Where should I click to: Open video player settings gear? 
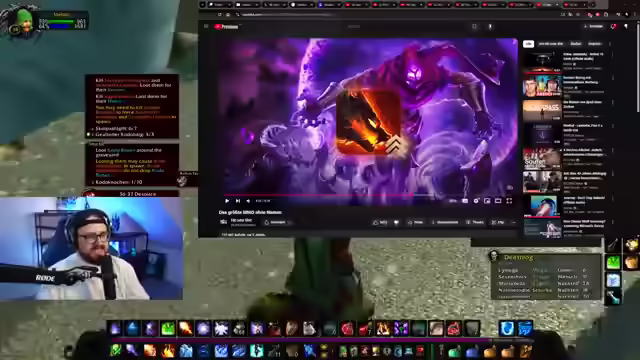(476, 201)
